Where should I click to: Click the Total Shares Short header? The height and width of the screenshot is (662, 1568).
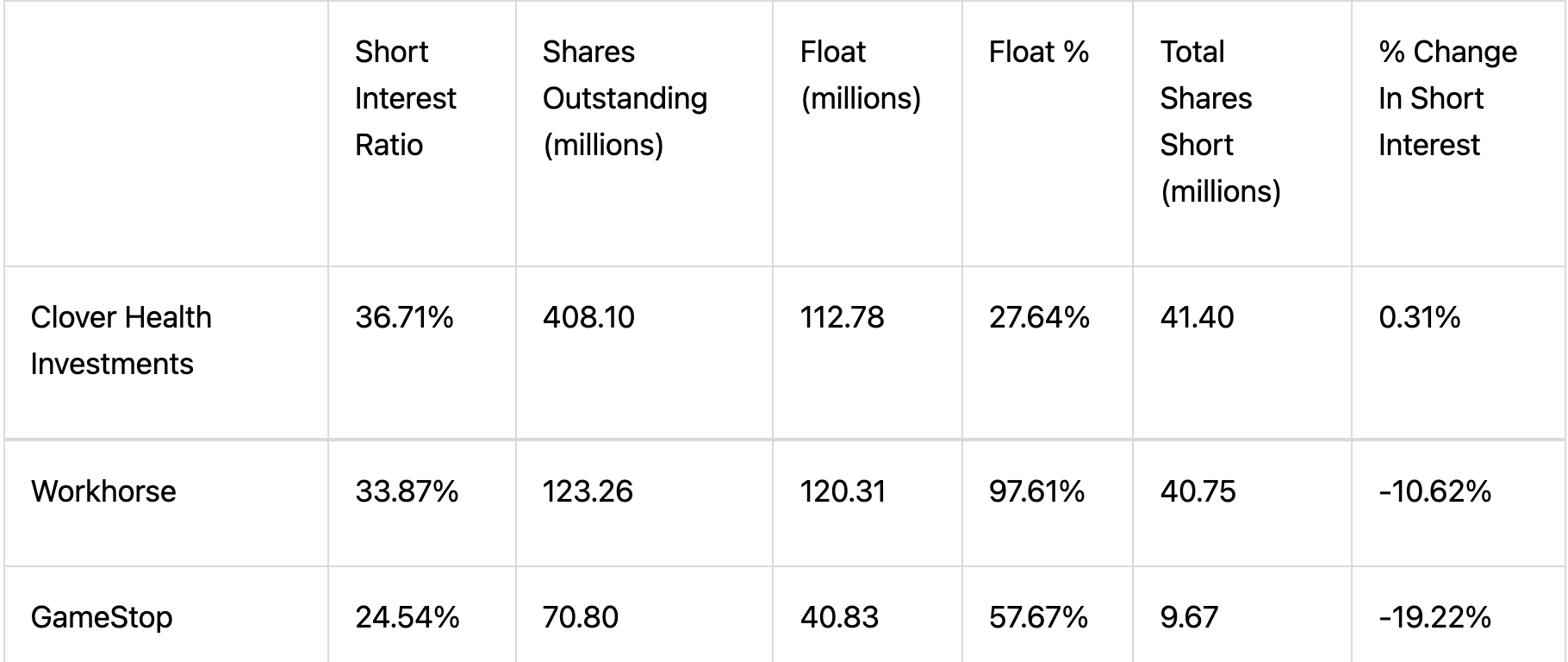click(x=1220, y=122)
